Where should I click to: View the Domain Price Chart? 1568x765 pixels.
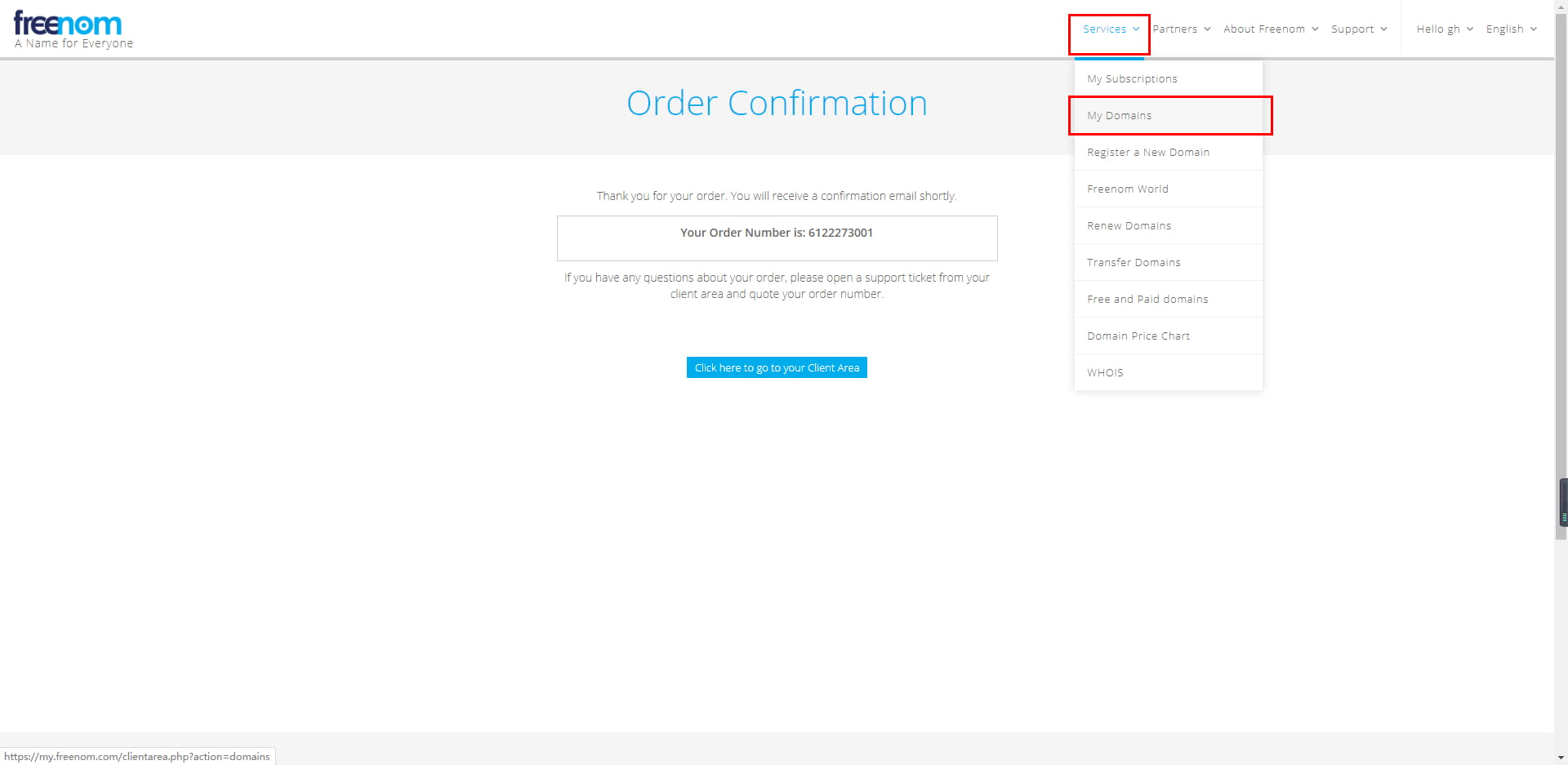1138,336
